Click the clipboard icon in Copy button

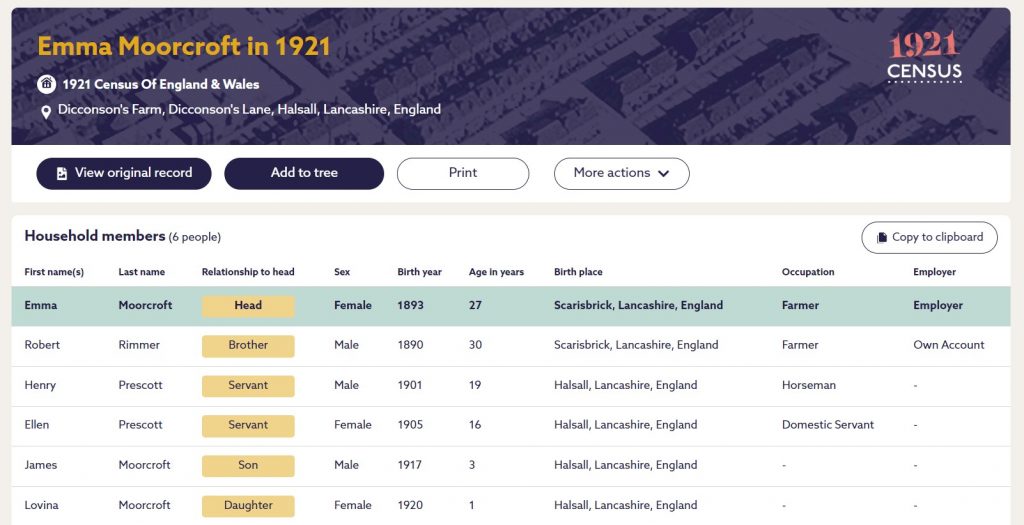882,238
